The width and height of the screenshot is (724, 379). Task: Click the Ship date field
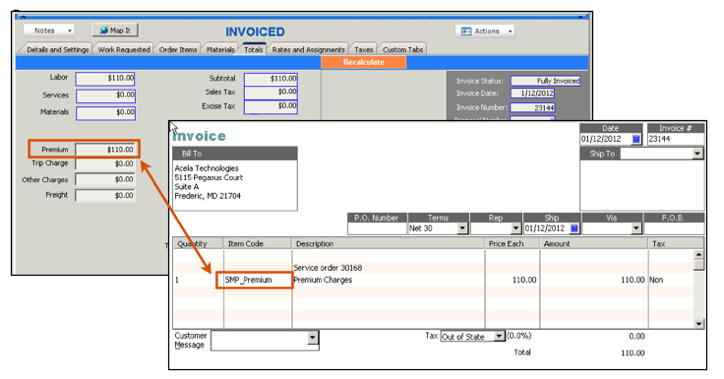pyautogui.click(x=547, y=229)
